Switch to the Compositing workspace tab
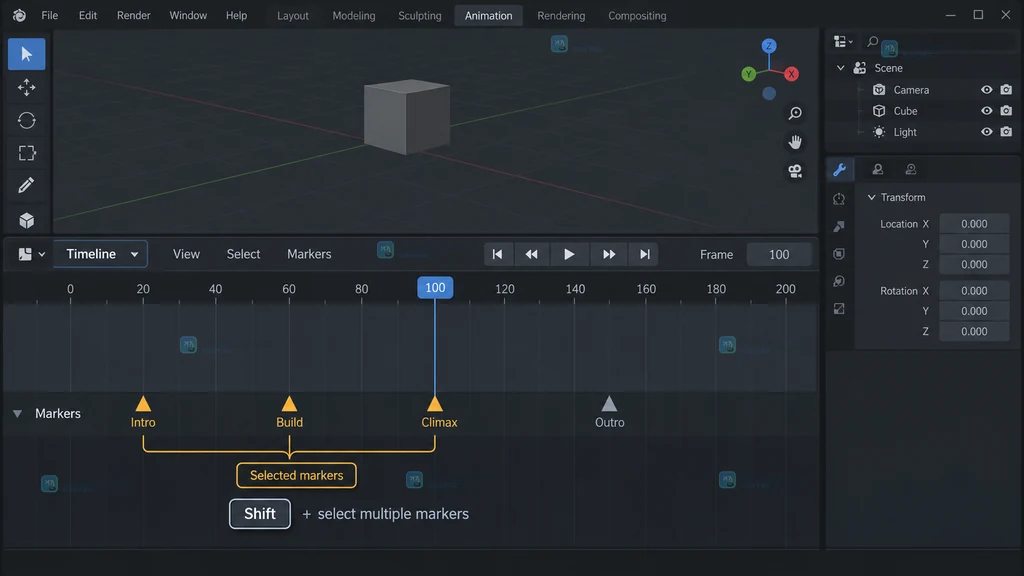1024x576 pixels. coord(637,16)
